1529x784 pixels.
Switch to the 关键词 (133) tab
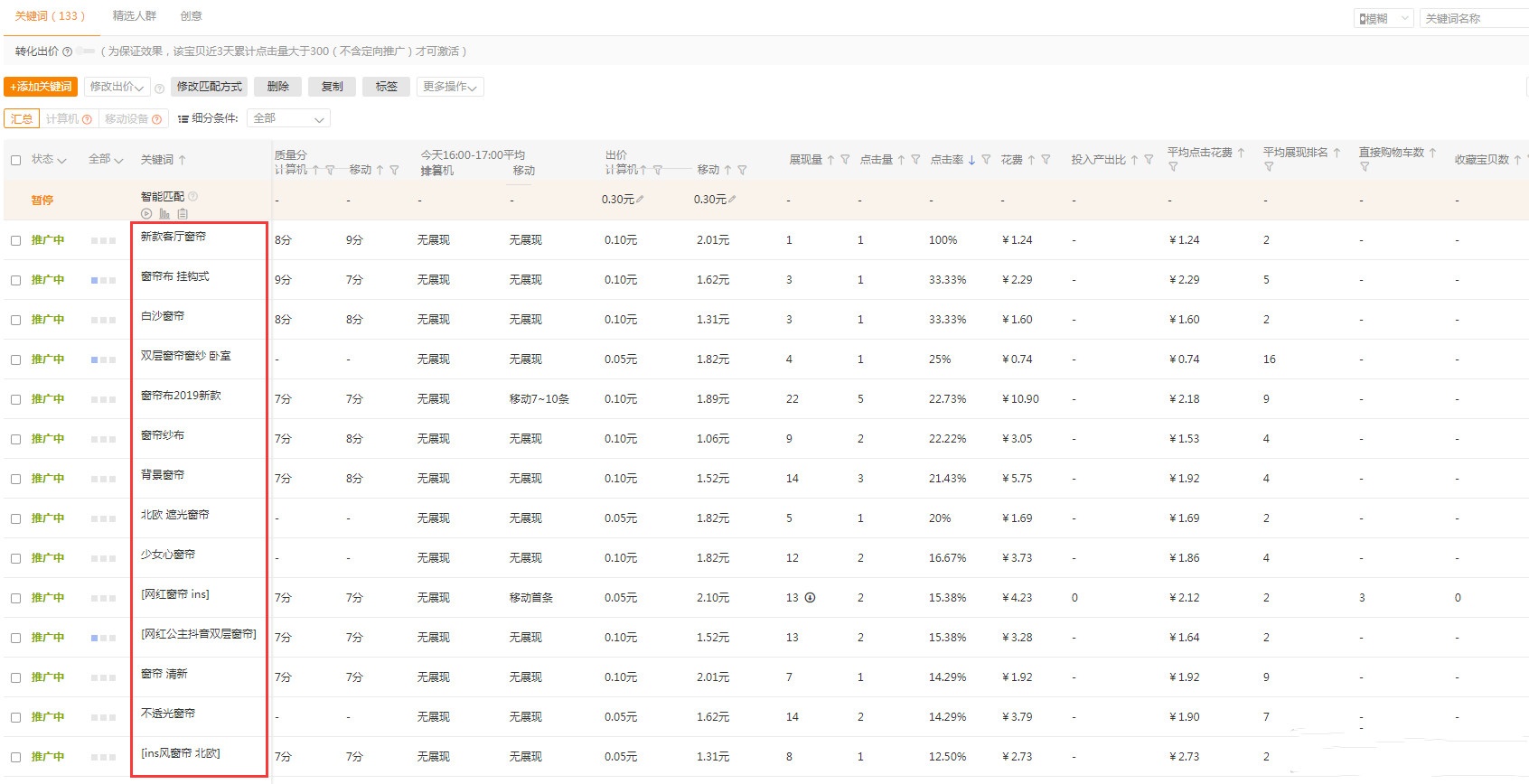coord(51,16)
